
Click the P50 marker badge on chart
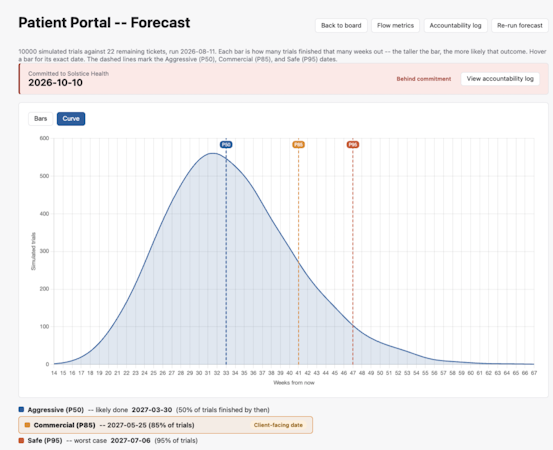coord(226,145)
